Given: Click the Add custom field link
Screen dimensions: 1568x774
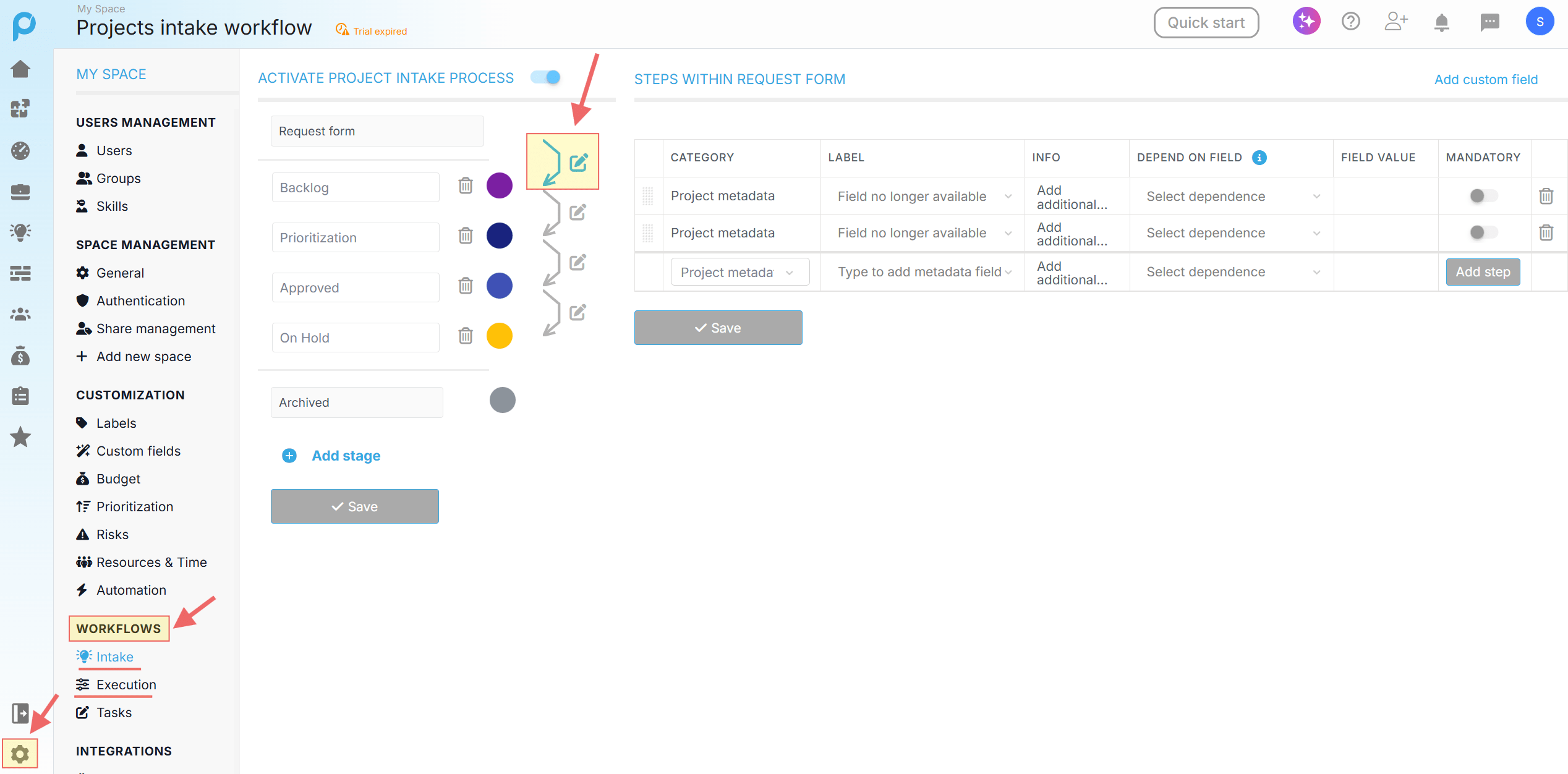Looking at the screenshot, I should pos(1485,79).
